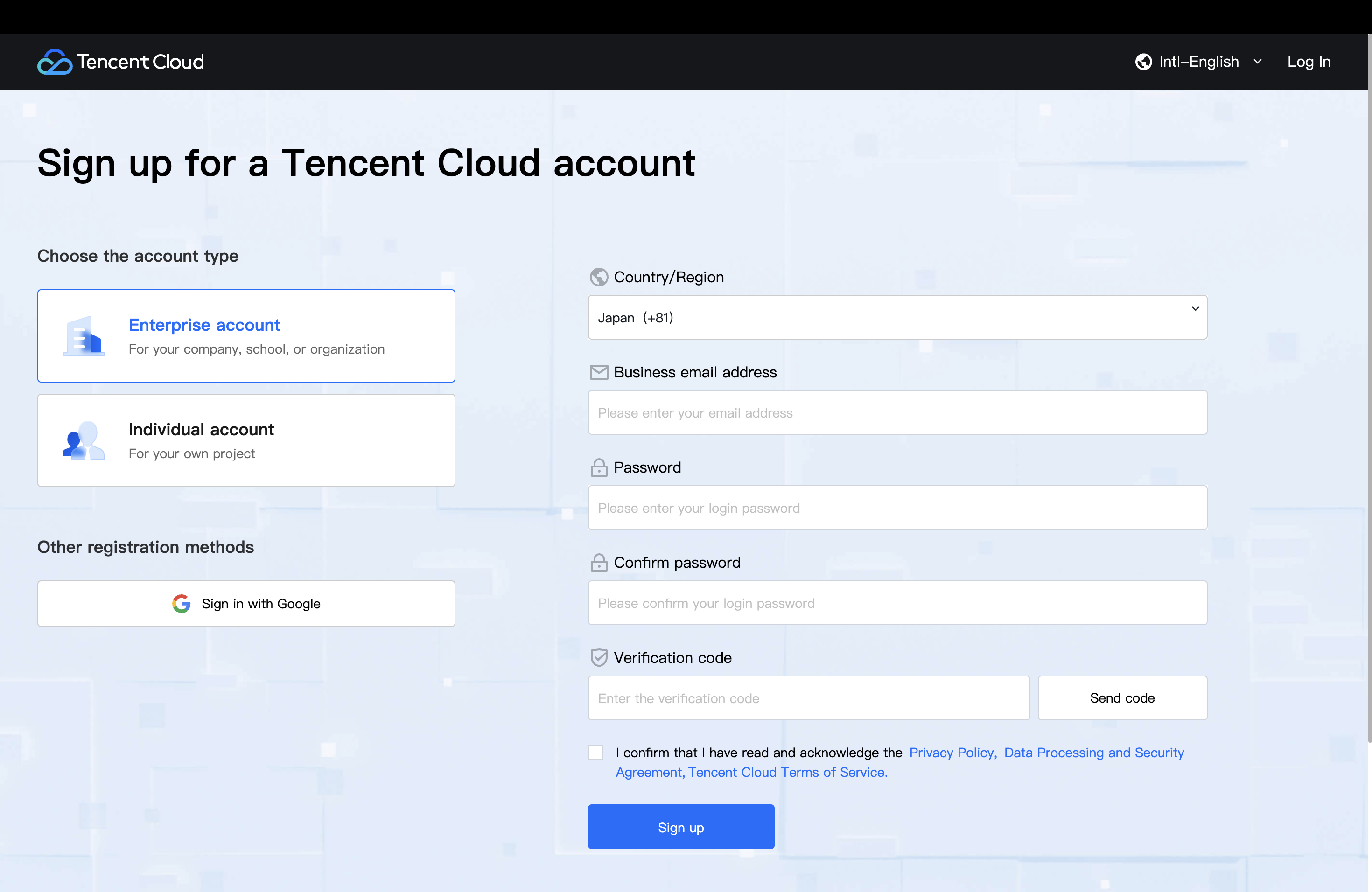Click the Tencent Cloud logo icon
1372x892 pixels.
(55, 62)
